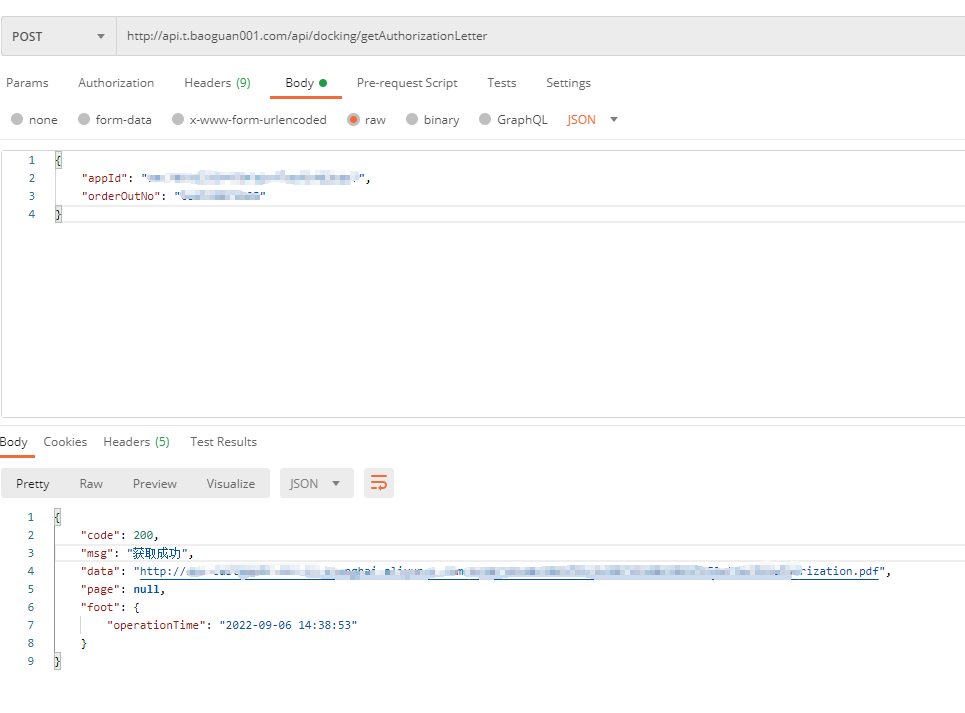Open the Pre-request Script tab

click(x=407, y=83)
